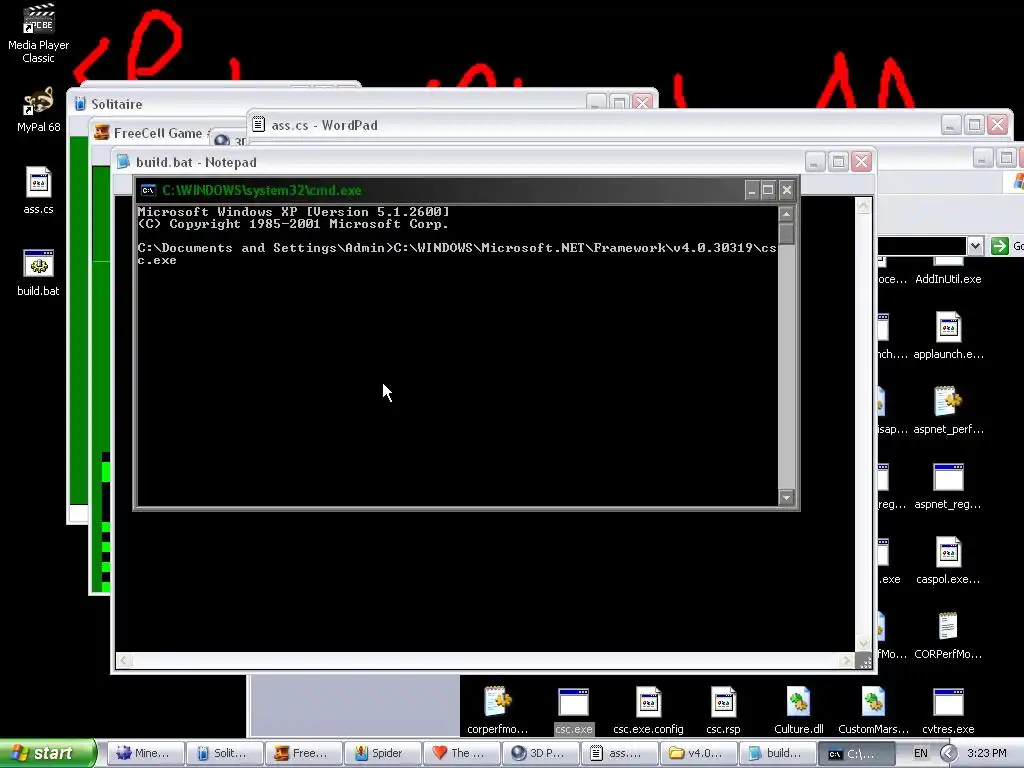
Task: Click the ass.cs - WordPad title text
Action: (x=325, y=125)
